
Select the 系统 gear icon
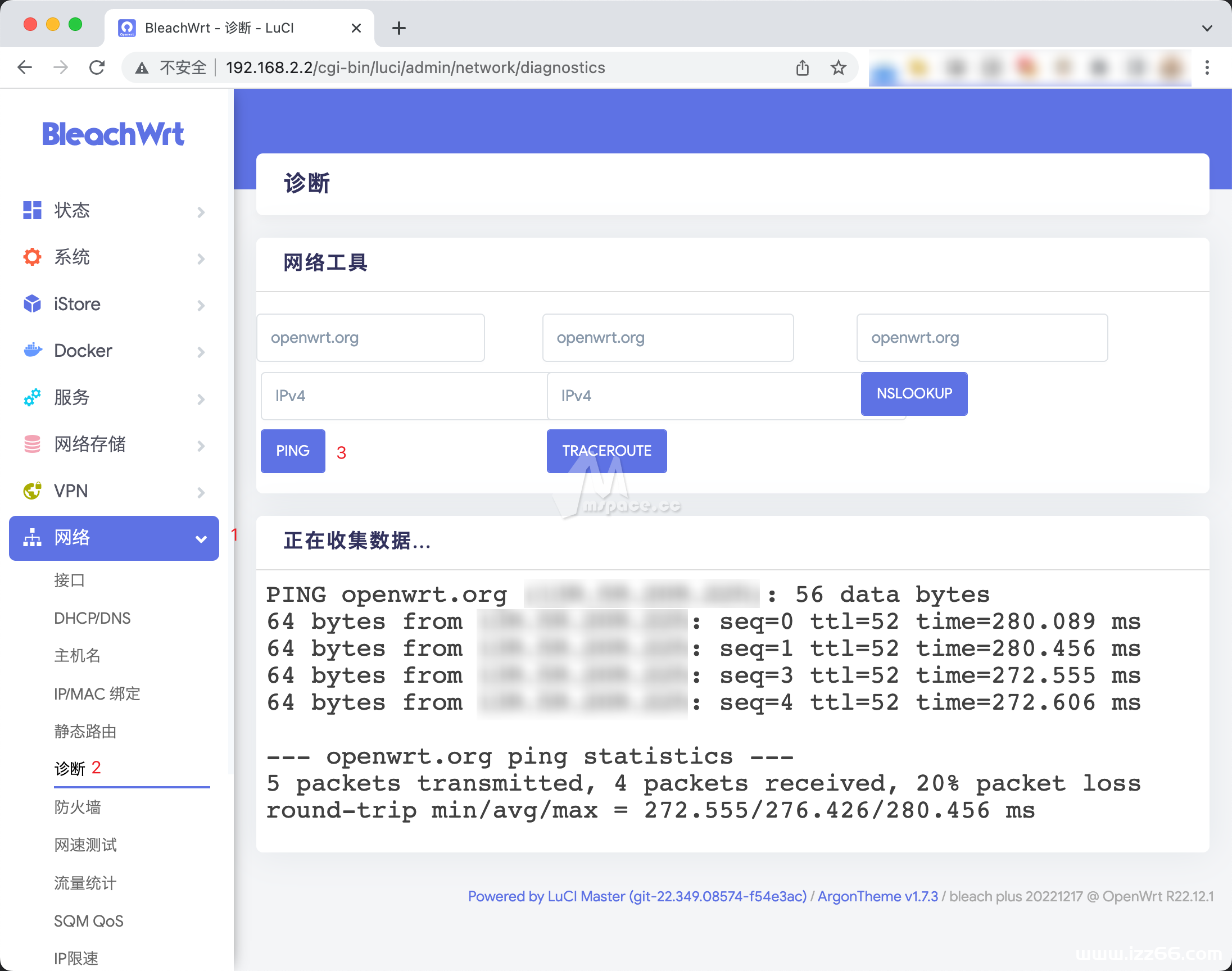tap(32, 257)
